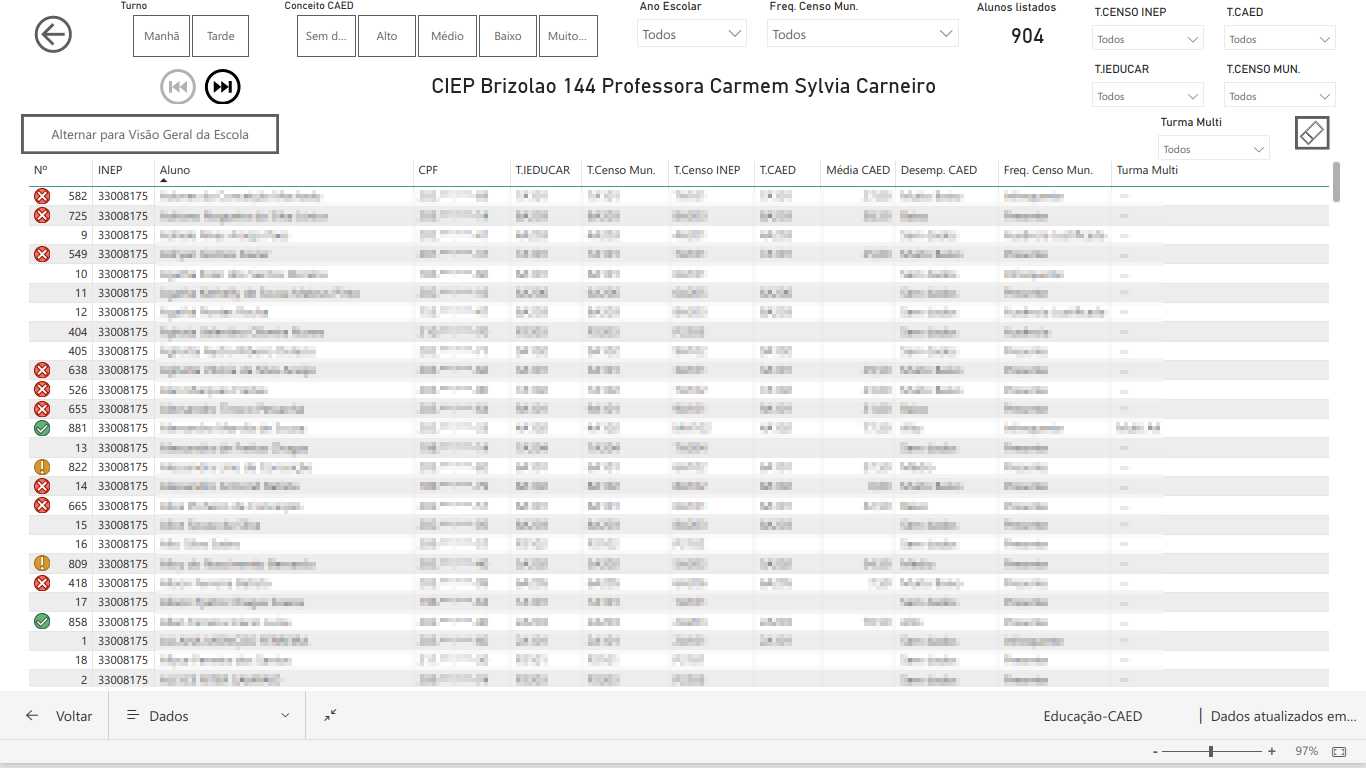Select the Manhã shift filter

click(x=161, y=36)
